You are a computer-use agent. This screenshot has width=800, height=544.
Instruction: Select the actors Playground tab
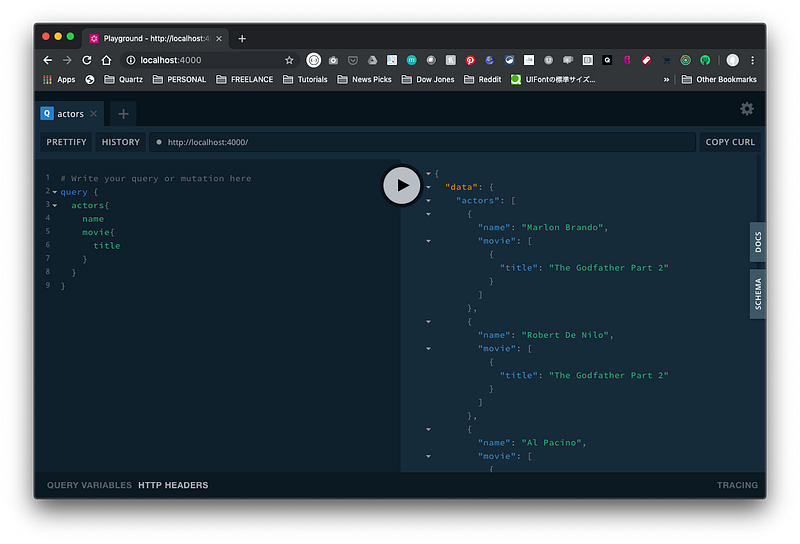tap(70, 114)
